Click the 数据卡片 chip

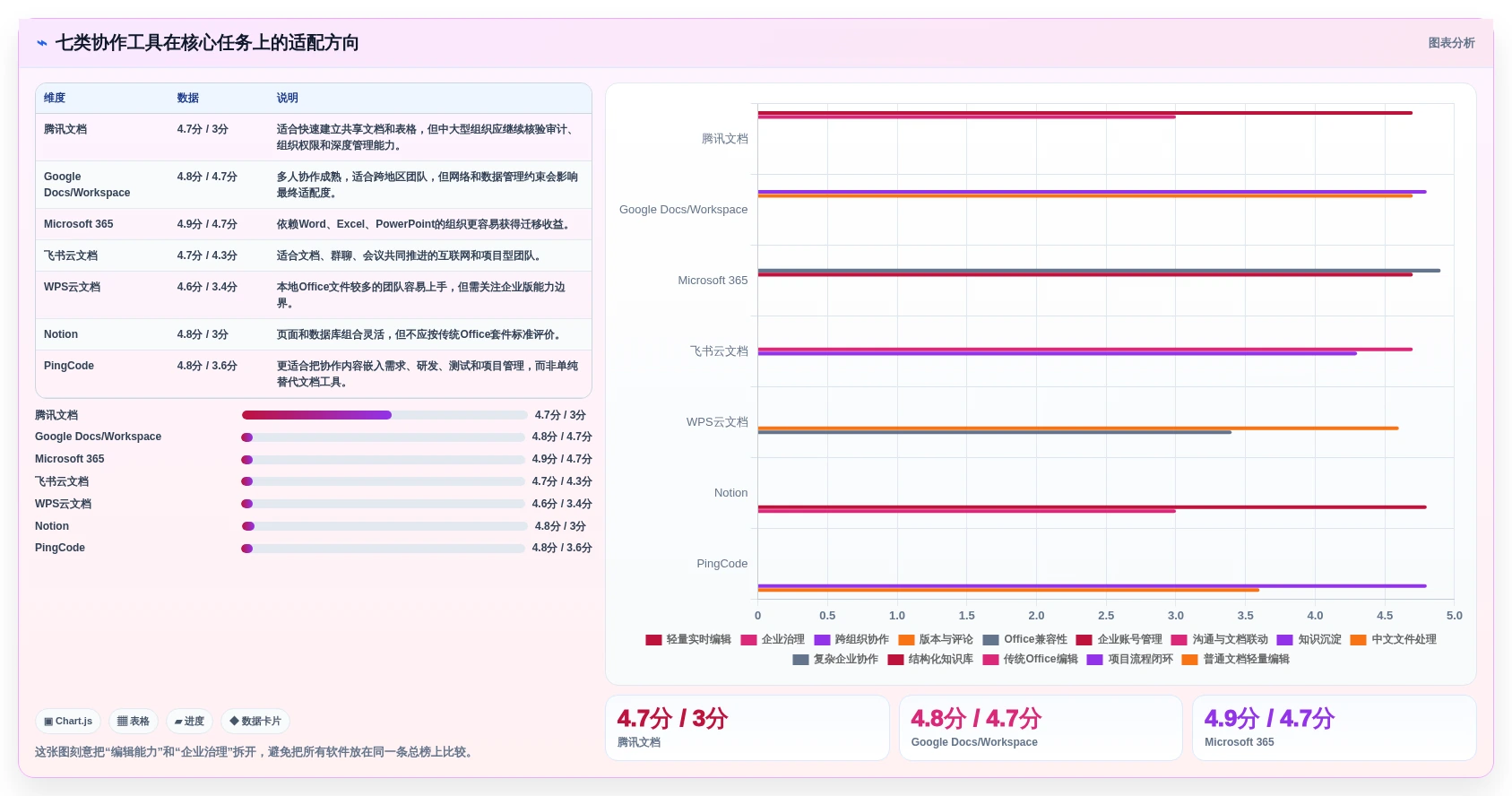coord(255,721)
